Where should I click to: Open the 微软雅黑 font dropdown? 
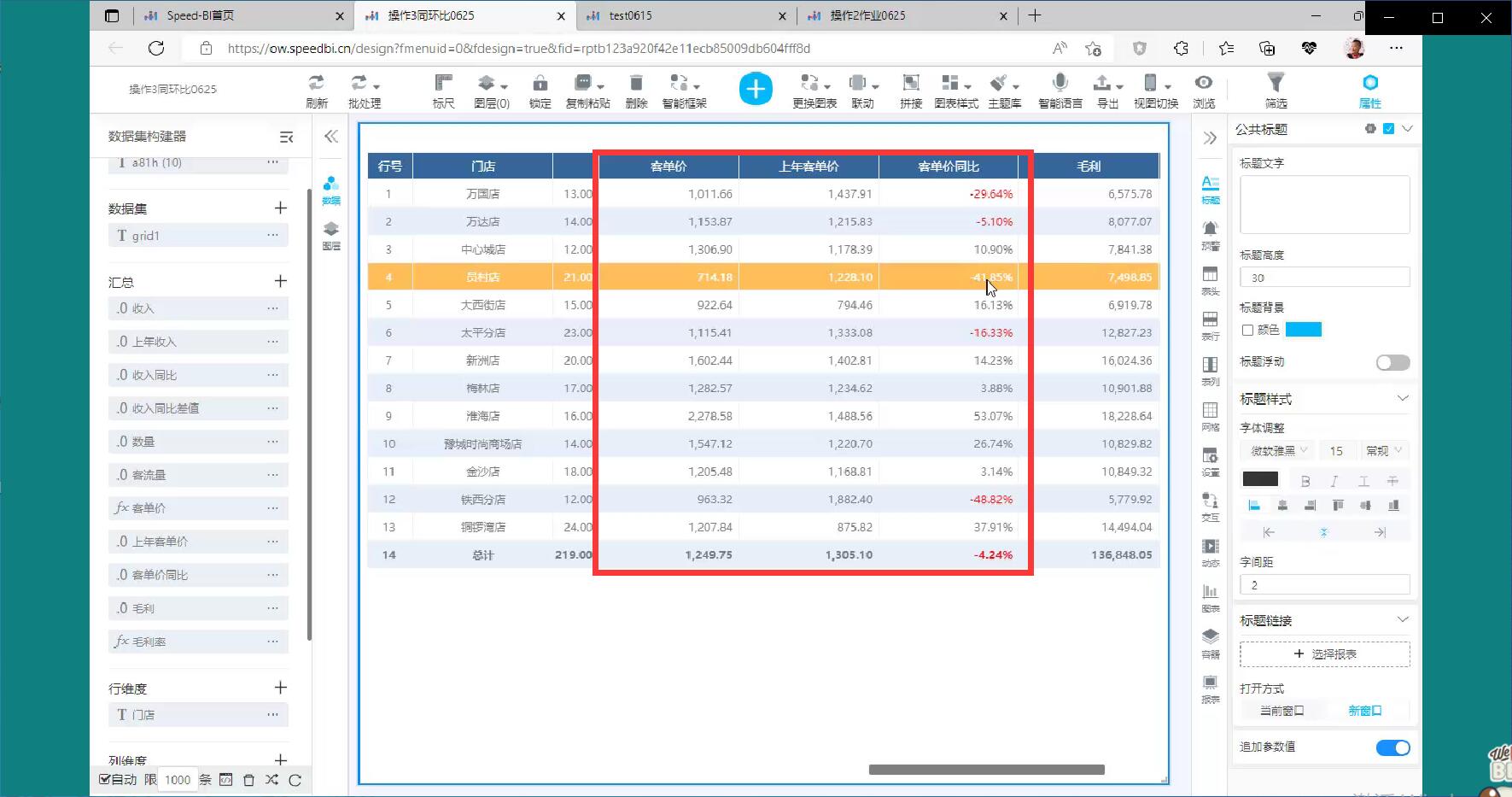click(x=1278, y=451)
